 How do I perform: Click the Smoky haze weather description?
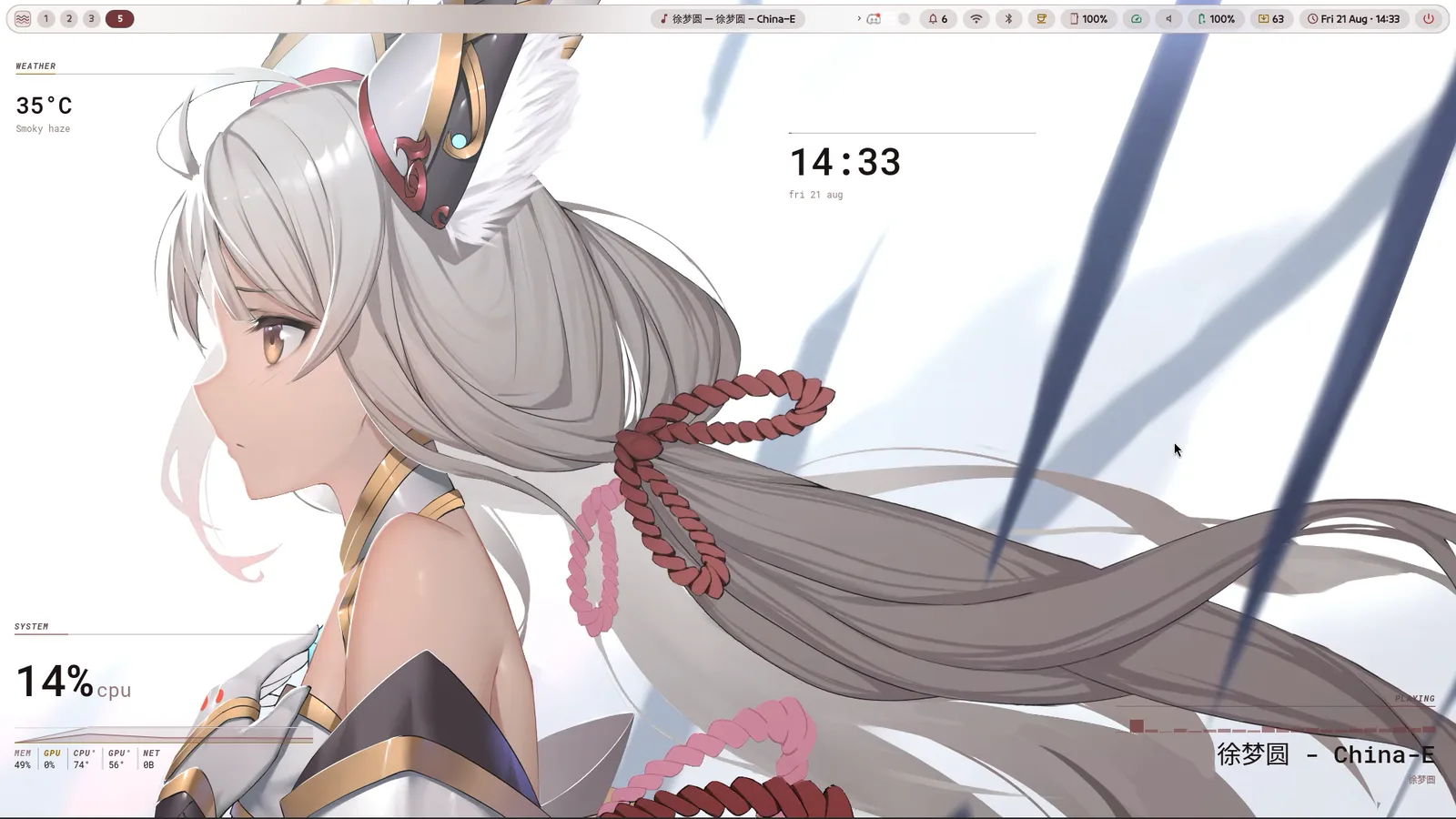(x=43, y=129)
